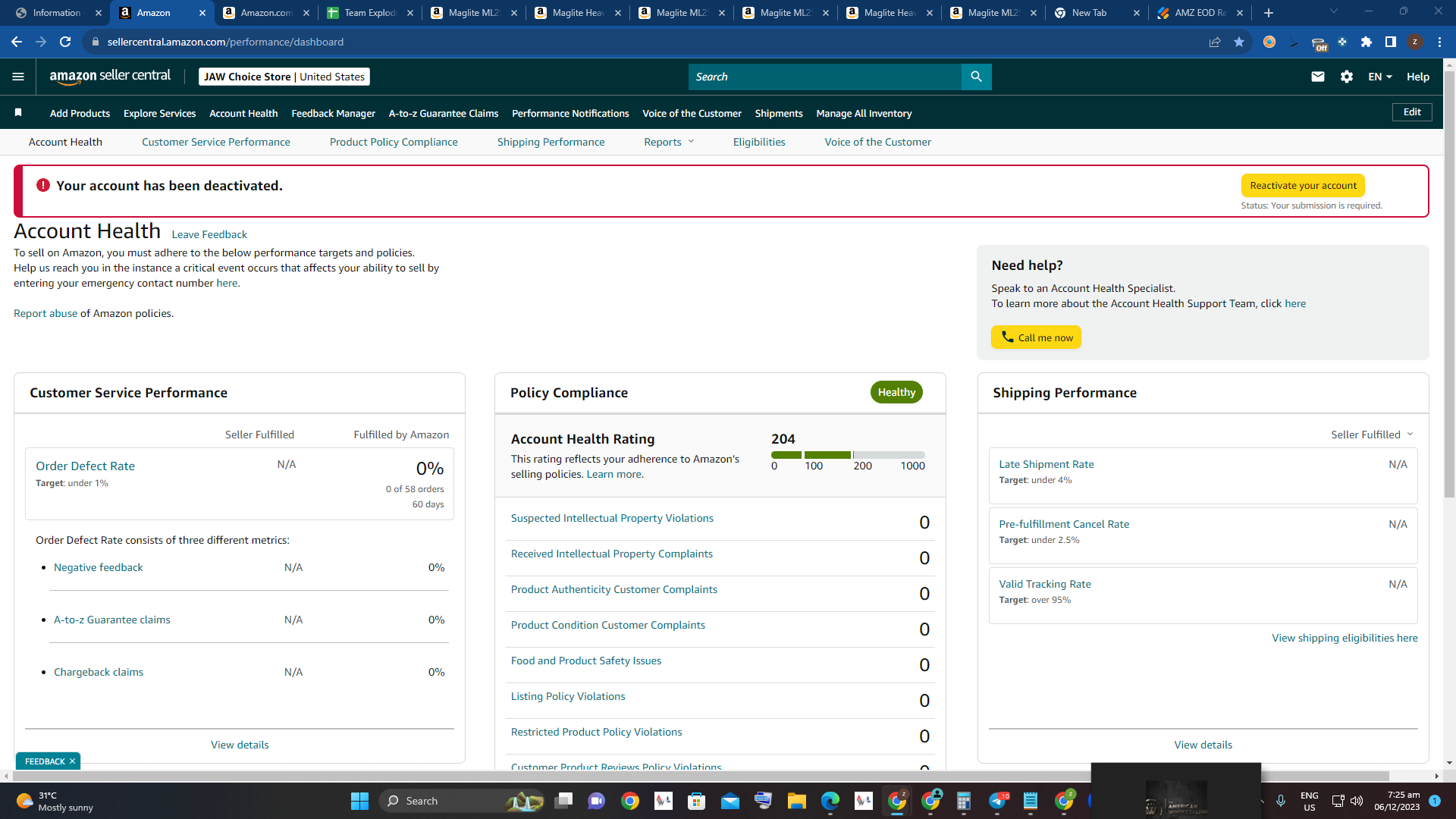Open Suspected Intellectual Property Violations link
Screen dimensions: 1456x819
[612, 518]
